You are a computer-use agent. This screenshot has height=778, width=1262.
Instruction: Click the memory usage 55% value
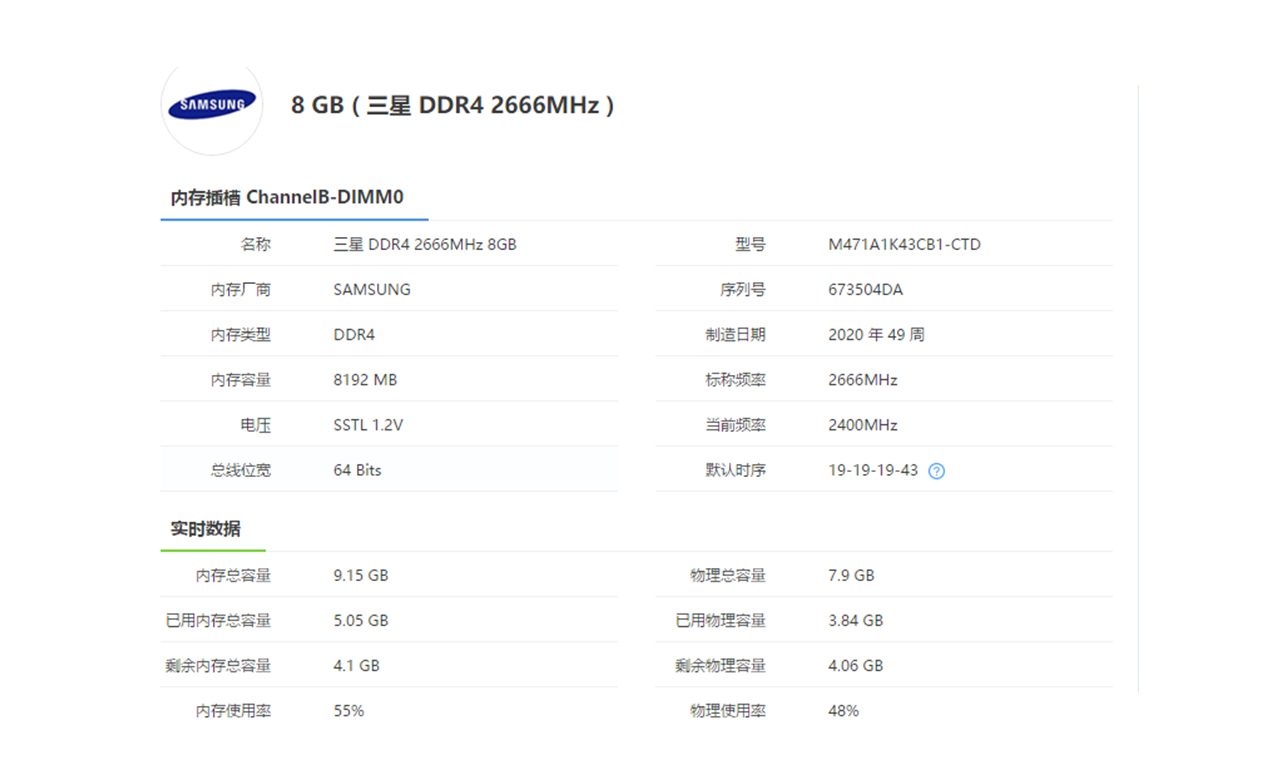pyautogui.click(x=349, y=711)
